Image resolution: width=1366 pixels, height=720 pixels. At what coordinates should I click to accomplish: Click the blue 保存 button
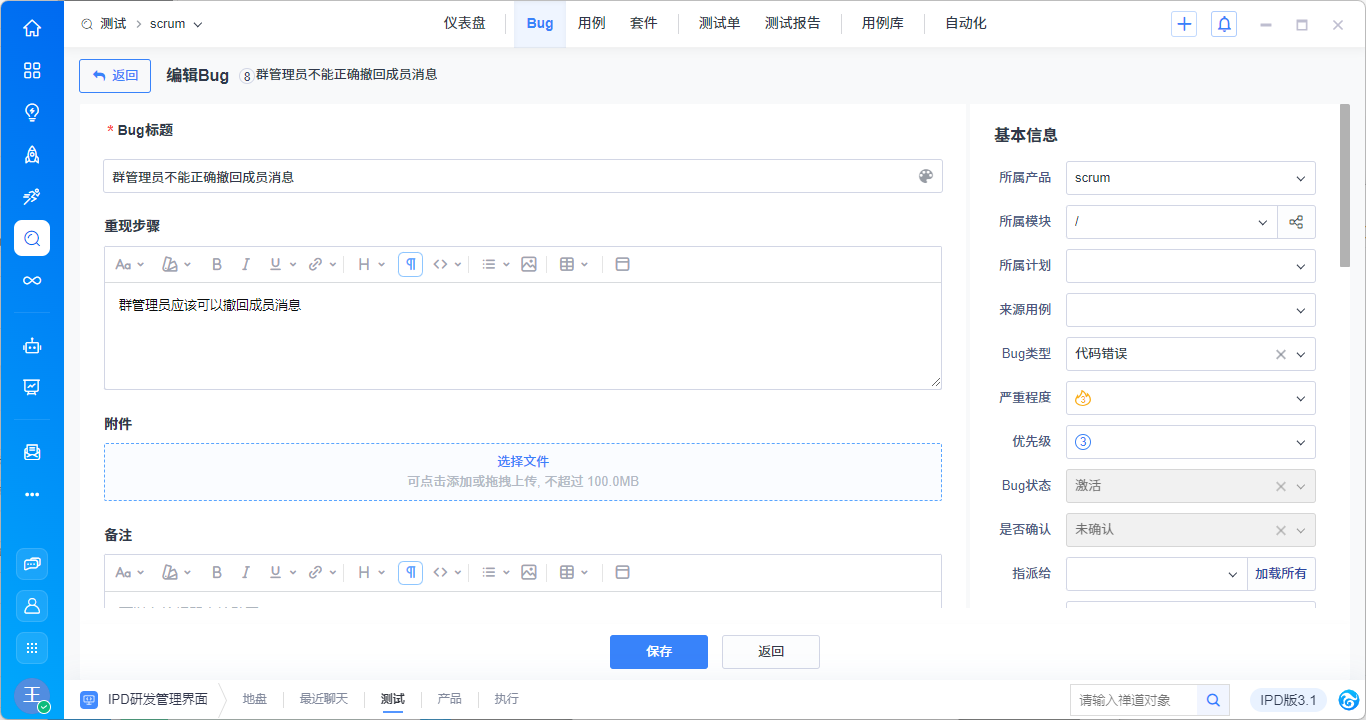(x=658, y=652)
